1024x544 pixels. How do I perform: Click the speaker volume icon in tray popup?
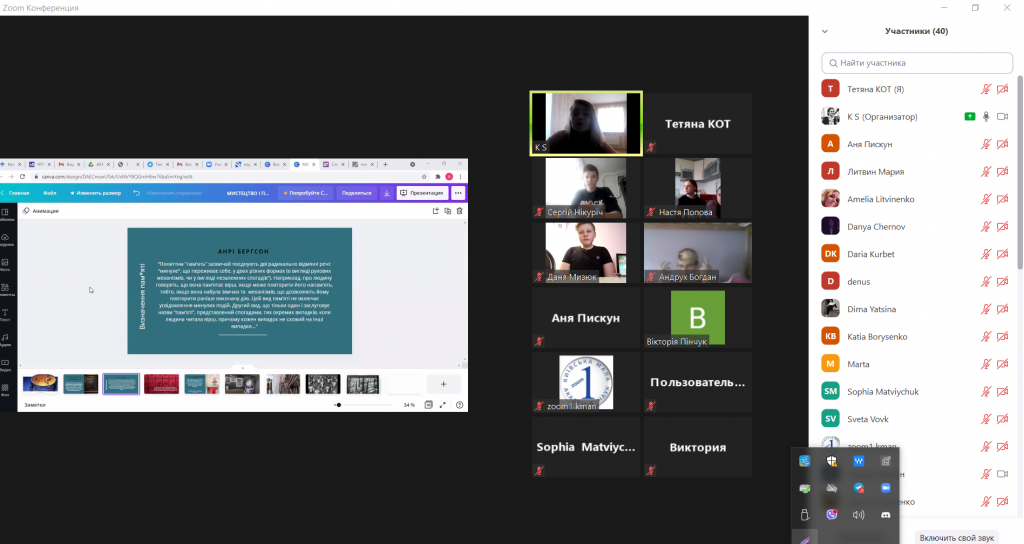pos(858,515)
